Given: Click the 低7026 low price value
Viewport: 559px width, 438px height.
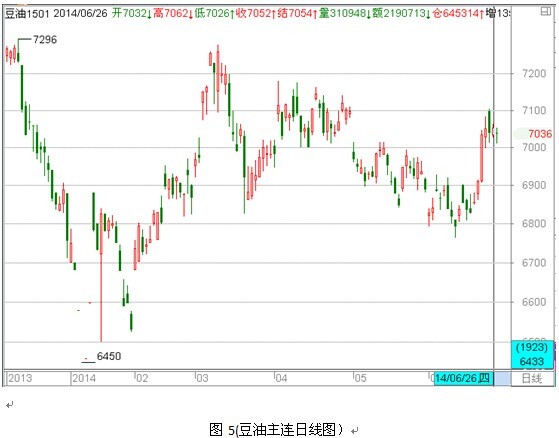Looking at the screenshot, I should pos(214,14).
